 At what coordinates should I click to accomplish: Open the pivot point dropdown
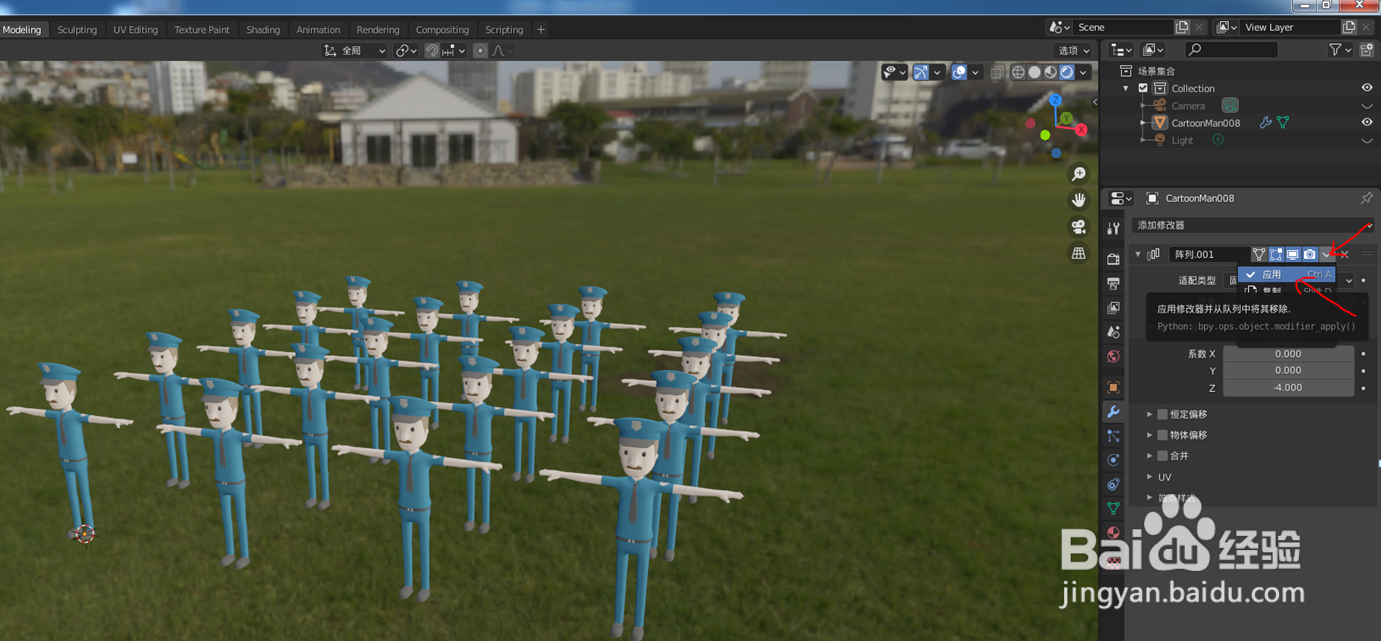[405, 50]
